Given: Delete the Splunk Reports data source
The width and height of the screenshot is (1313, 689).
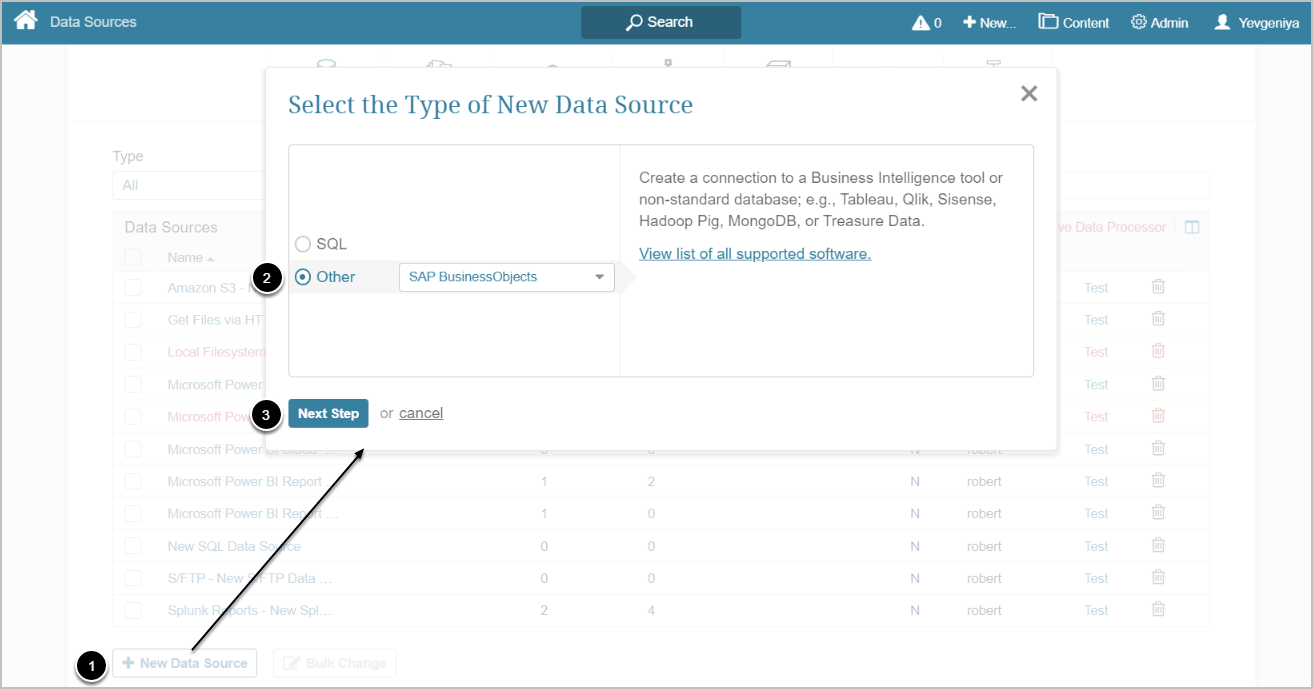Looking at the screenshot, I should [x=1158, y=610].
